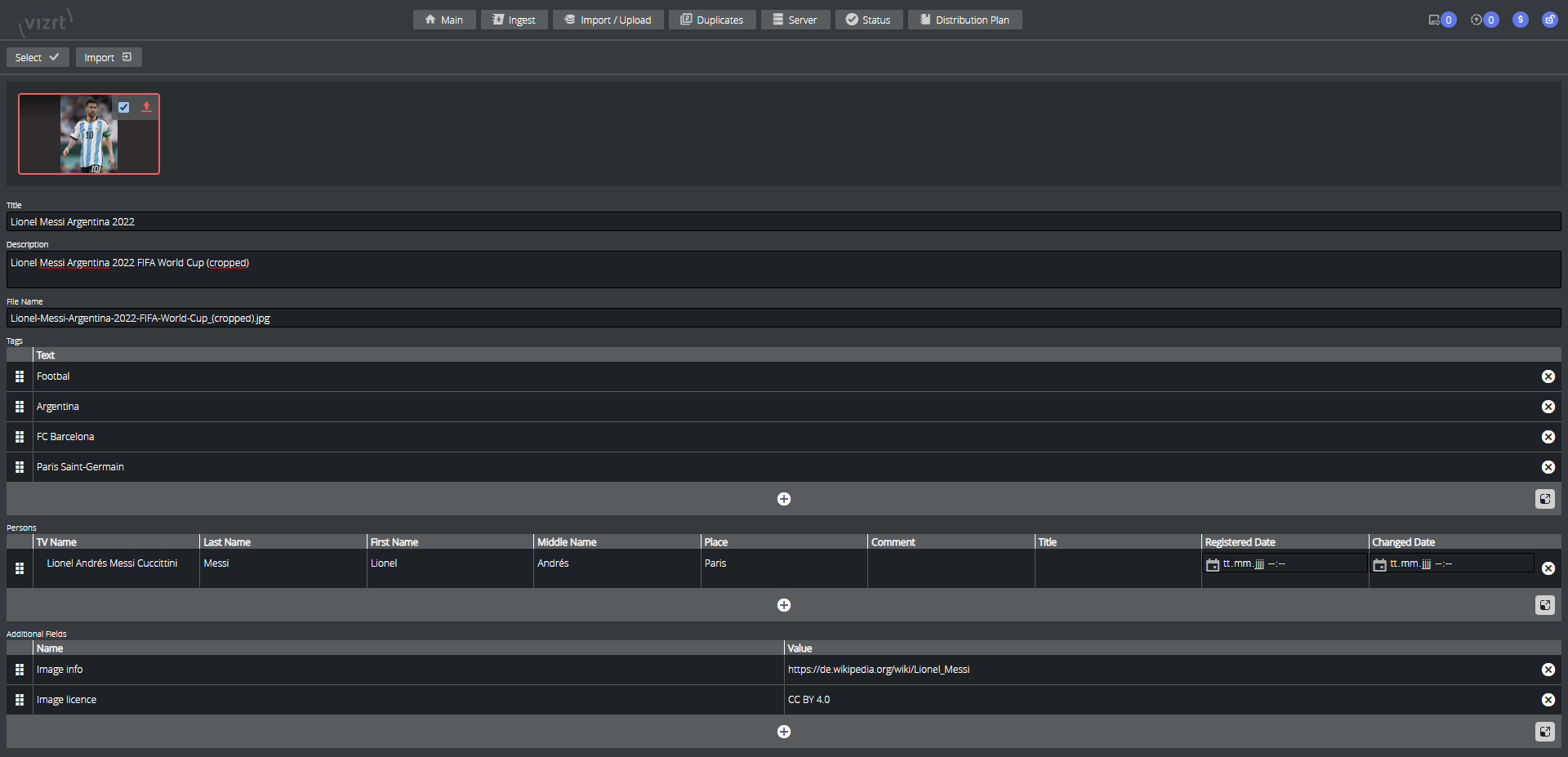The image size is (1568, 757).
Task: Add a new additional field row
Action: point(784,732)
